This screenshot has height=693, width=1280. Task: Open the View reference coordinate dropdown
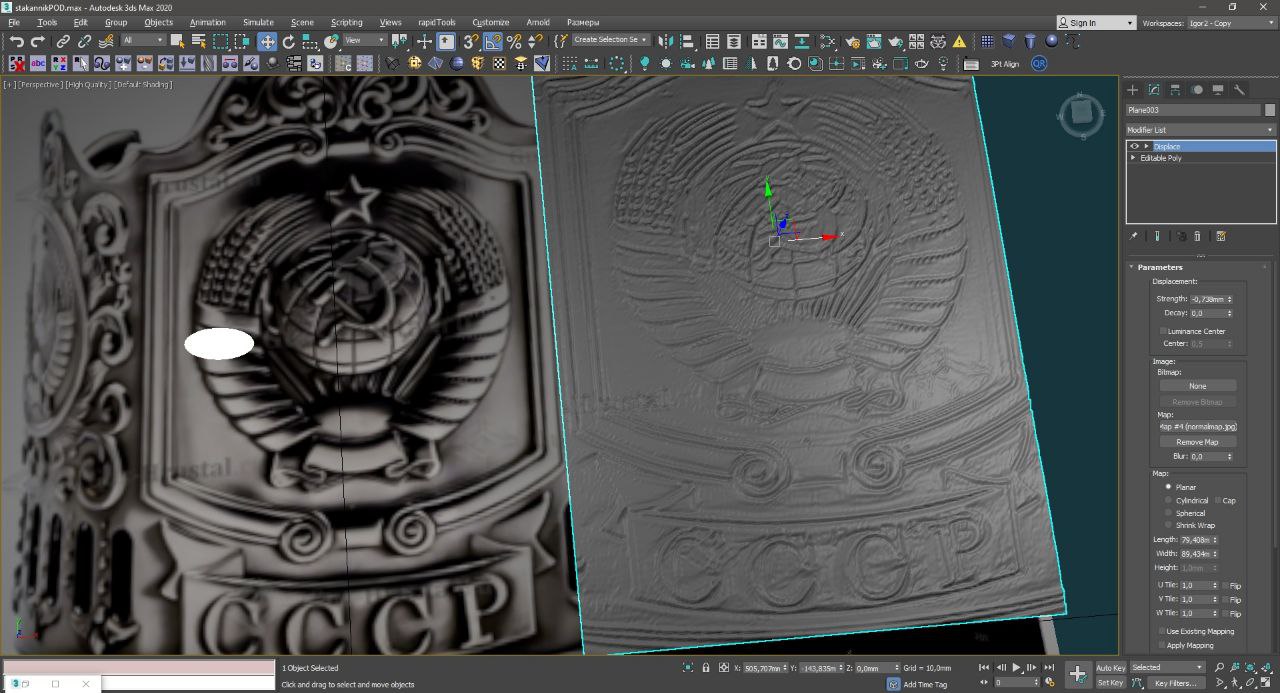365,41
